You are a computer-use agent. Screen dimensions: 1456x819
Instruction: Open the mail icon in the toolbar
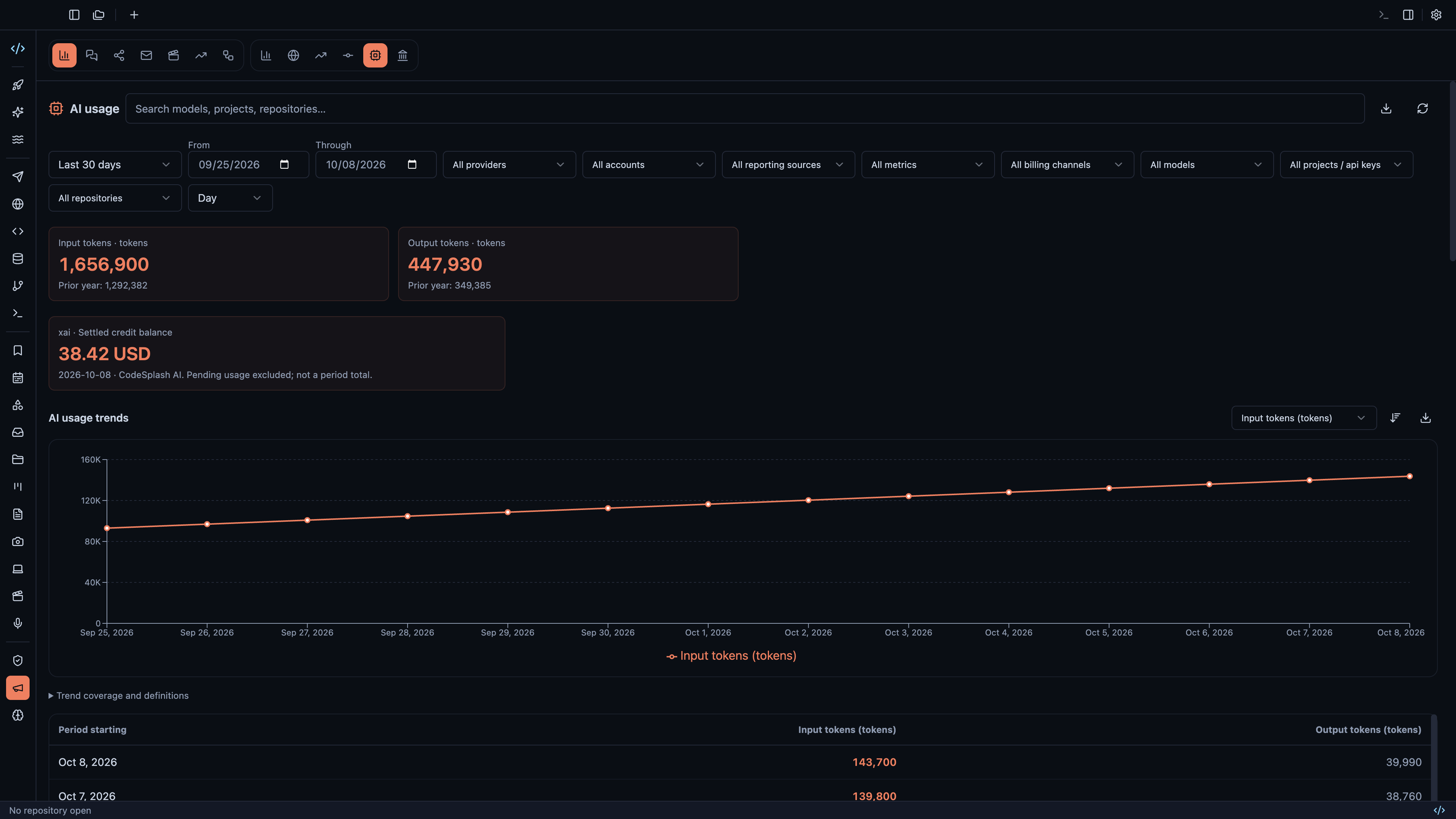point(146,55)
